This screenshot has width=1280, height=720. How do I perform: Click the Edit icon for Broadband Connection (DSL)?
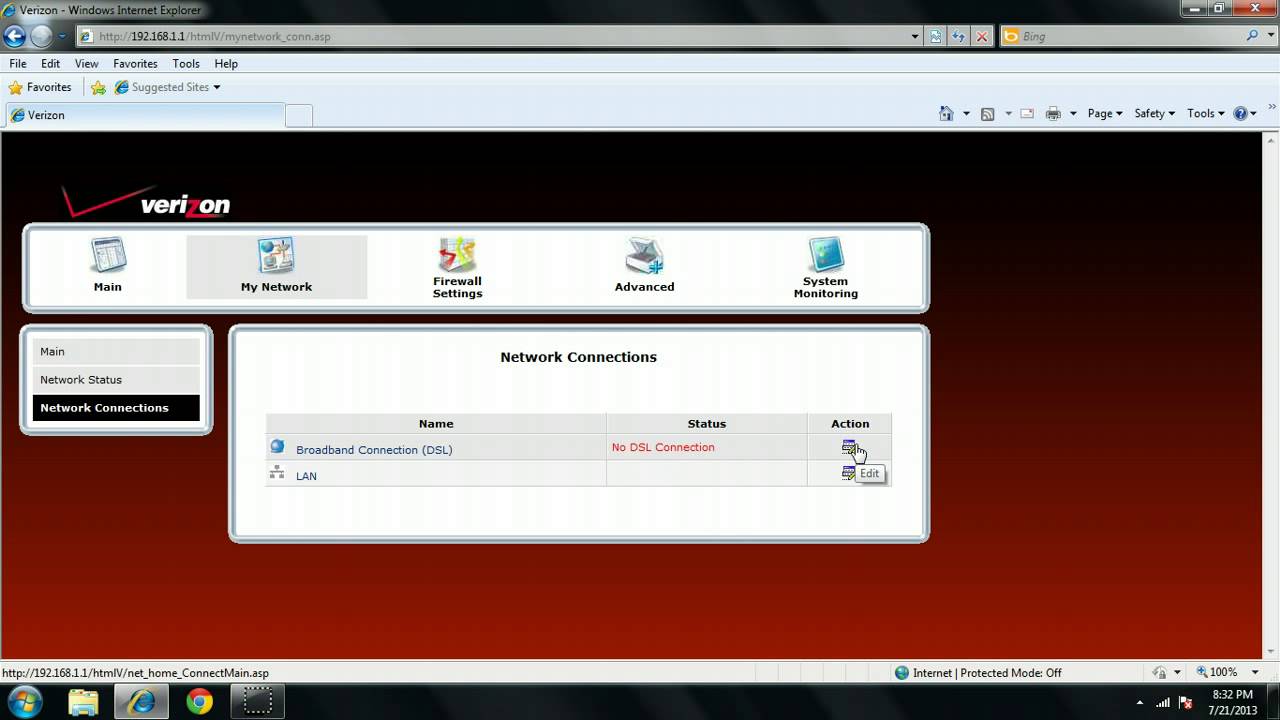pyautogui.click(x=849, y=447)
